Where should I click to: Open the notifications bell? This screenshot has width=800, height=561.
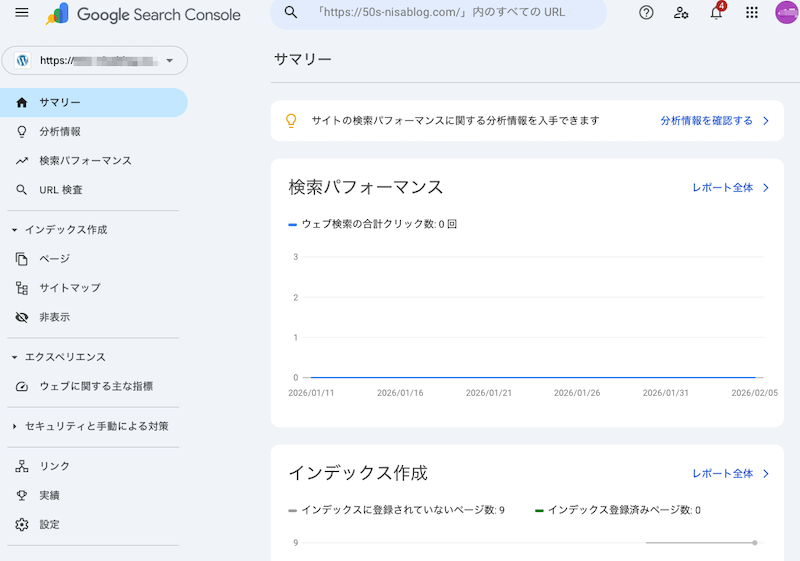(x=716, y=13)
